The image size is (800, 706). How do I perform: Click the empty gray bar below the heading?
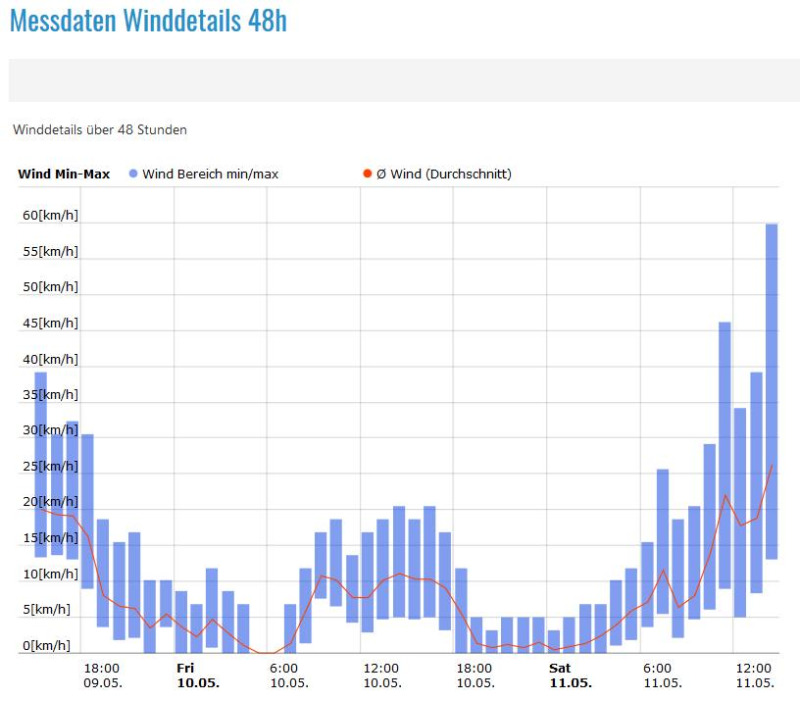pos(404,80)
